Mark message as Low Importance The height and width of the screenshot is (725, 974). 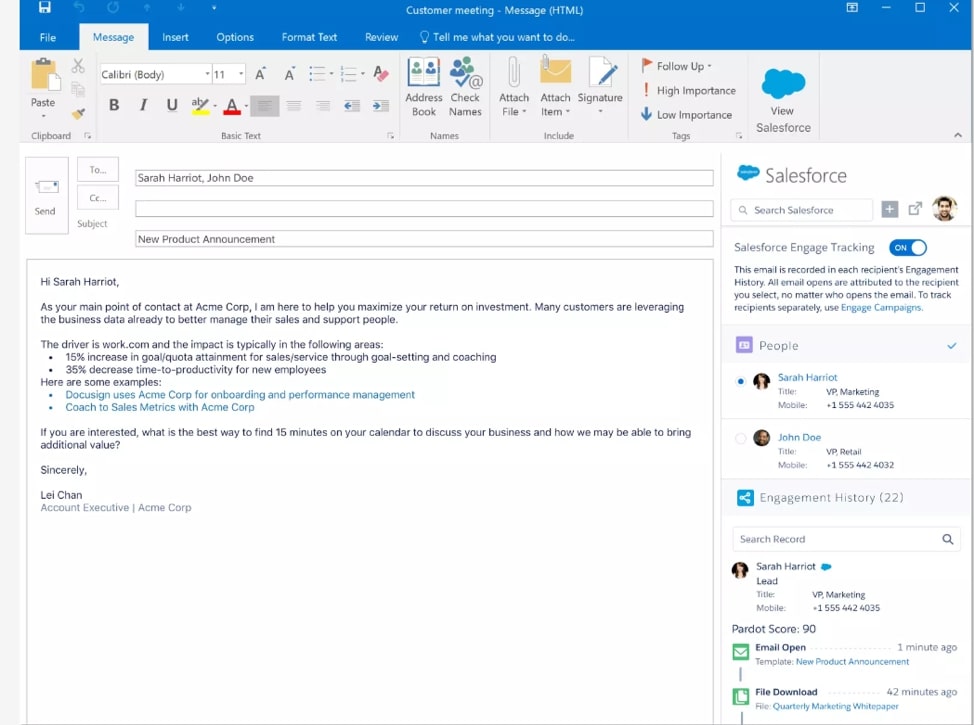click(686, 115)
